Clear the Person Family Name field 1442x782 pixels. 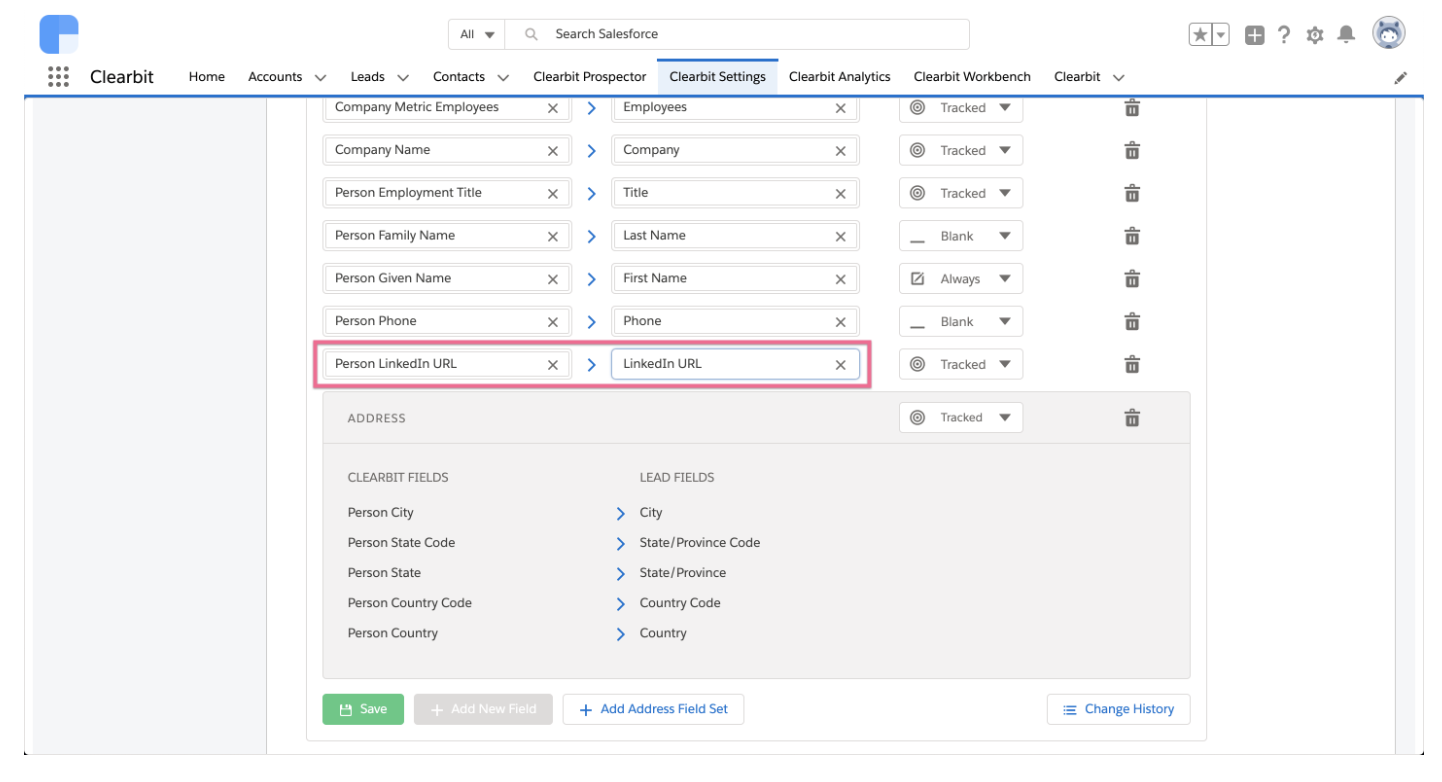[552, 237]
